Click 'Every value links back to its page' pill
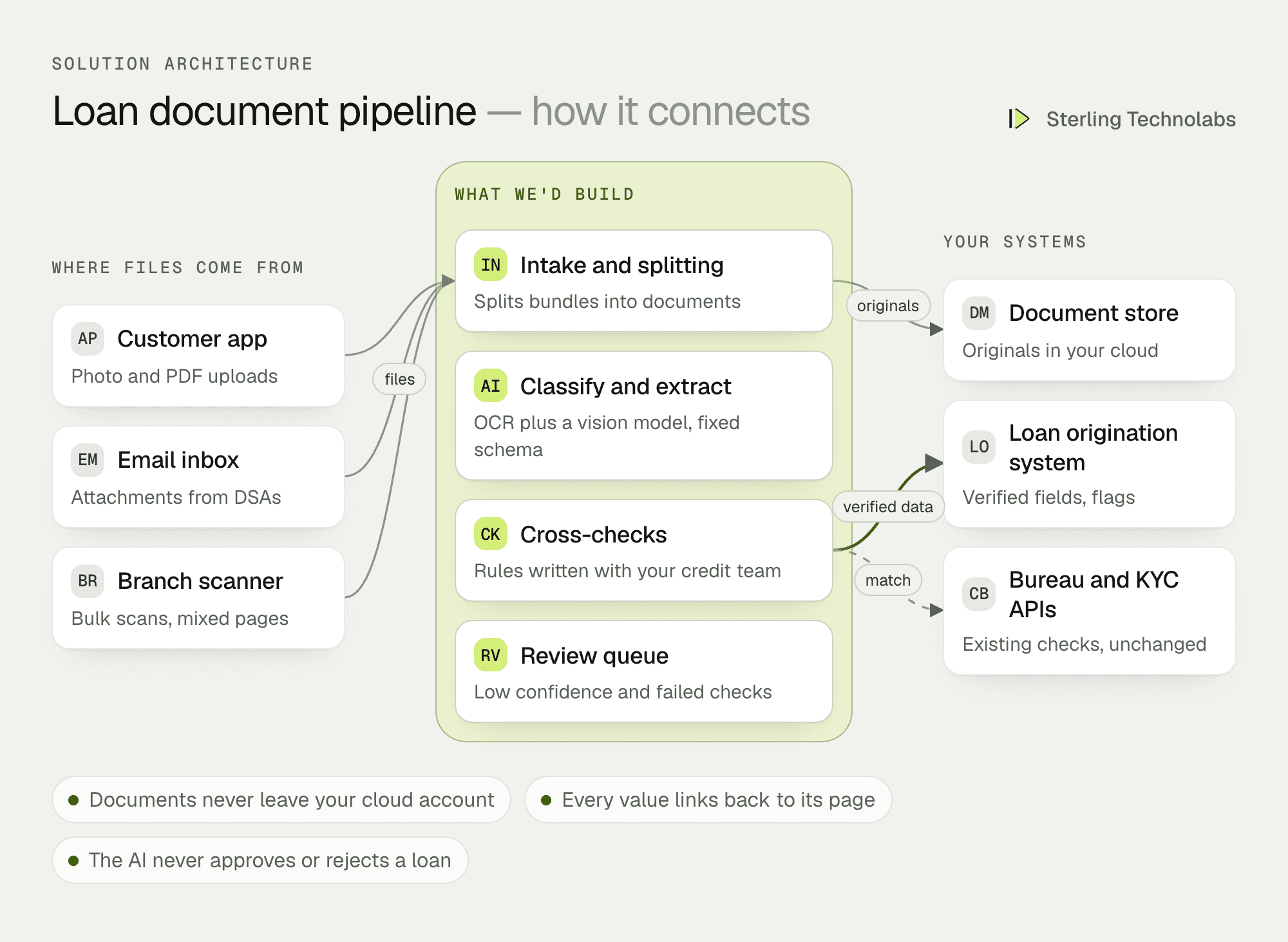This screenshot has height=942, width=1288. point(708,800)
